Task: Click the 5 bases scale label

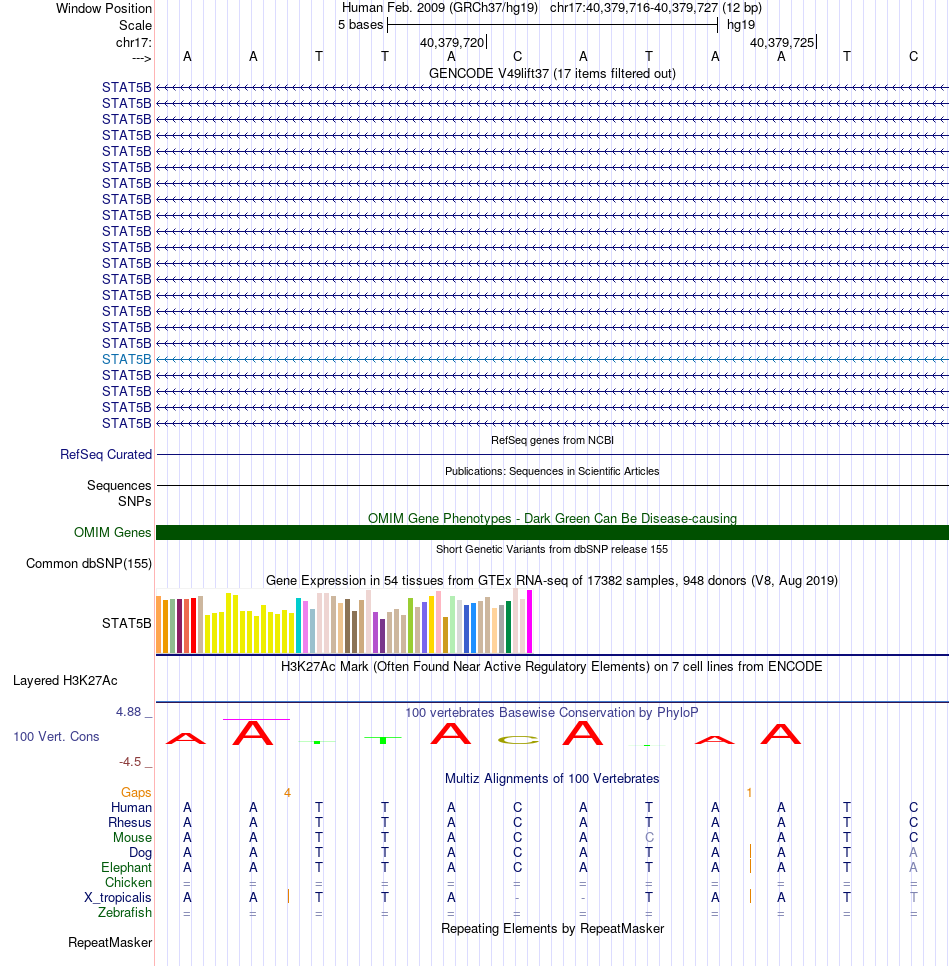Action: click(360, 25)
